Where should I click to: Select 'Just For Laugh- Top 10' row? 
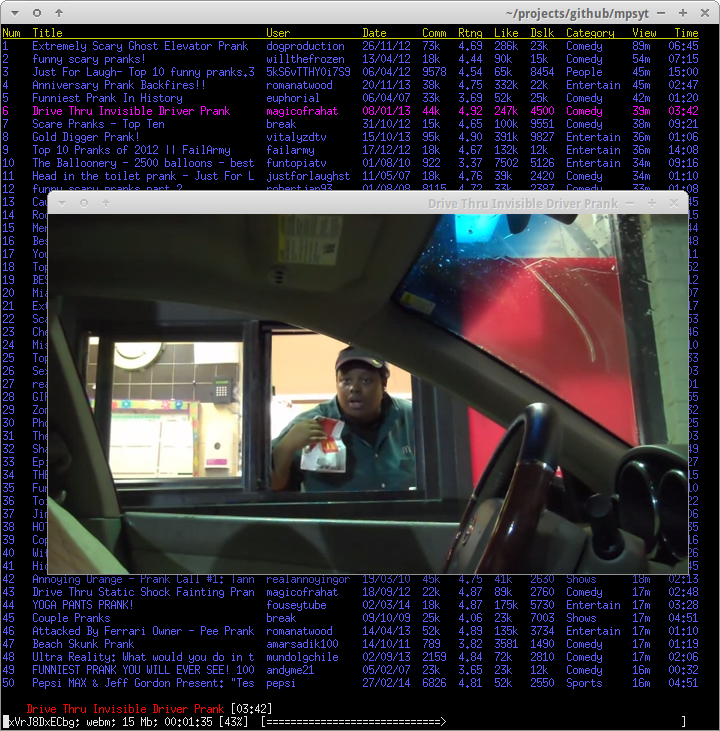point(350,72)
